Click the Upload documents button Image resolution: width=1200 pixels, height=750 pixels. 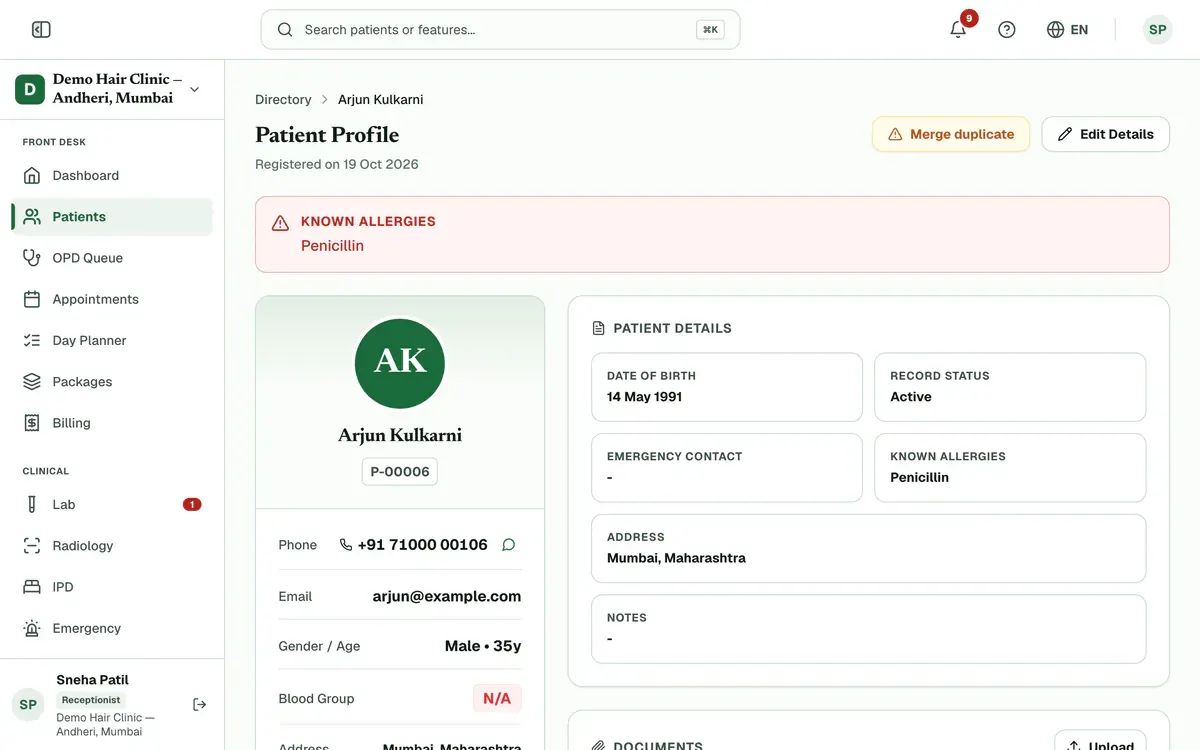[x=1100, y=745]
